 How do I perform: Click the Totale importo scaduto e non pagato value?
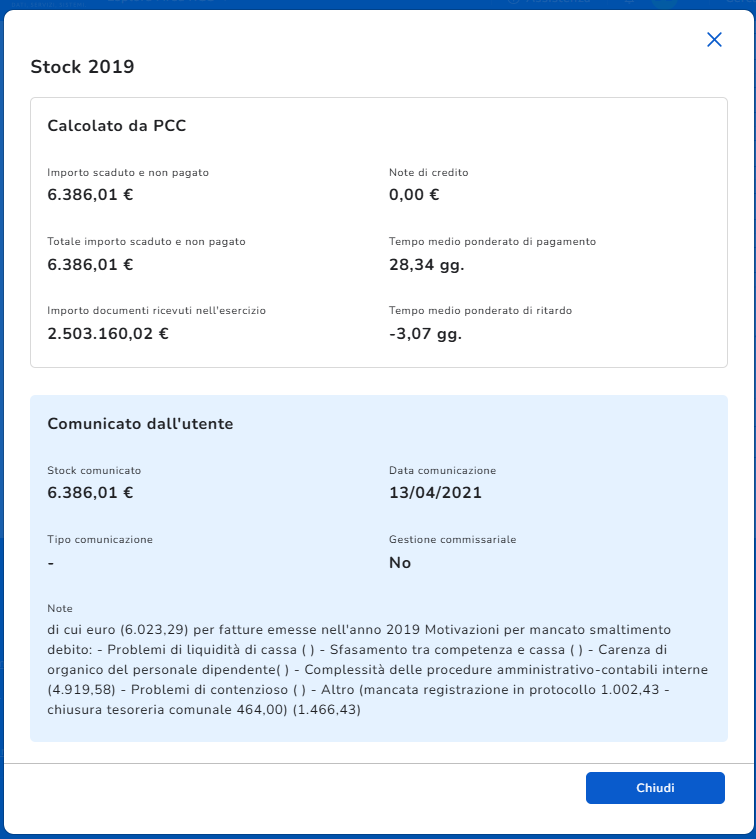pyautogui.click(x=90, y=264)
